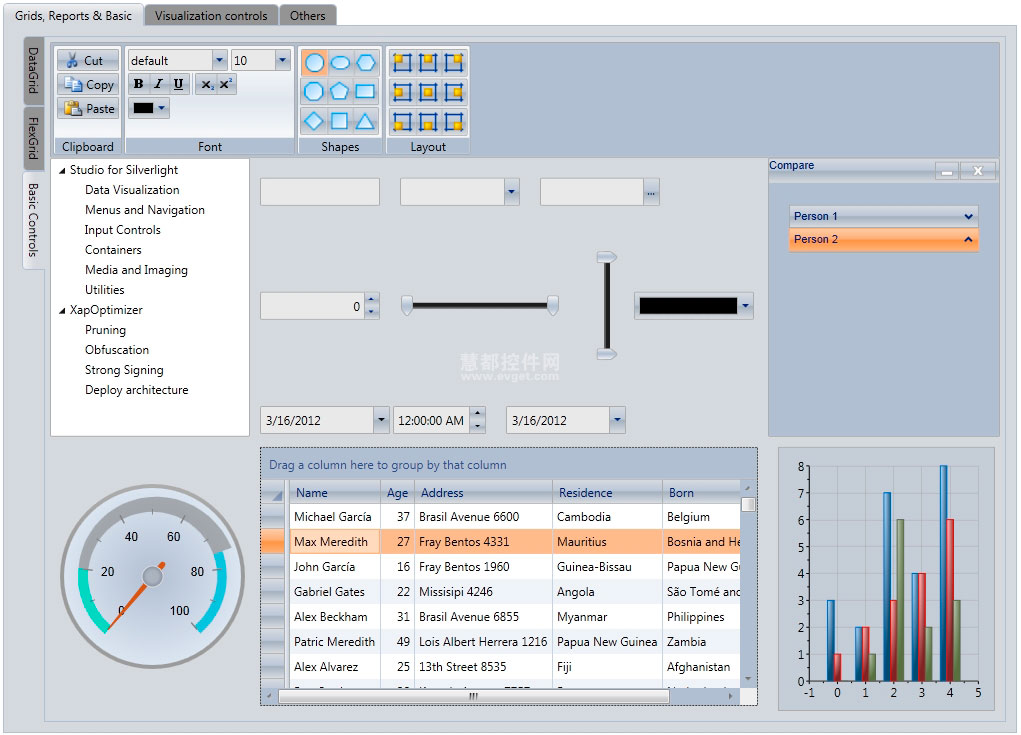Toggle underline formatting
Screen dimensions: 1021x735
pyautogui.click(x=178, y=84)
